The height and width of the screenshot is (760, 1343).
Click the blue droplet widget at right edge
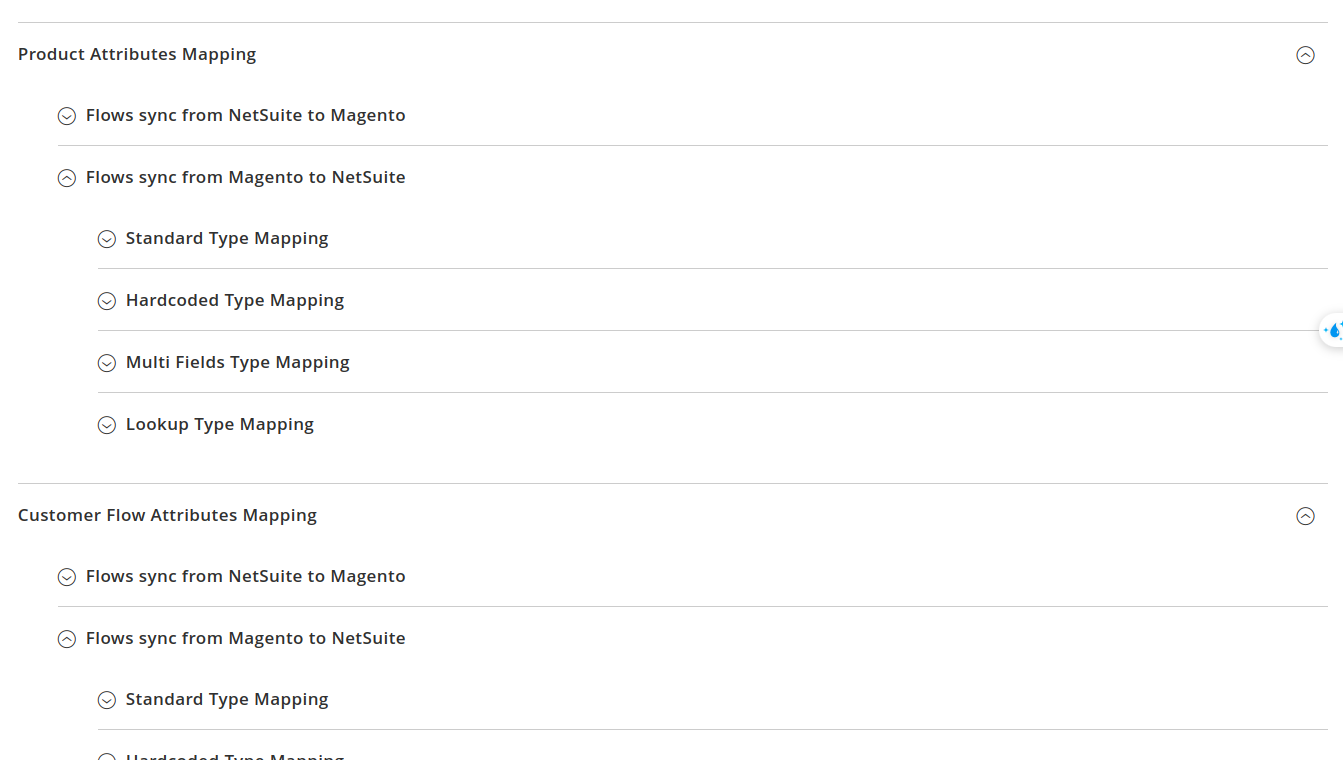(1333, 330)
